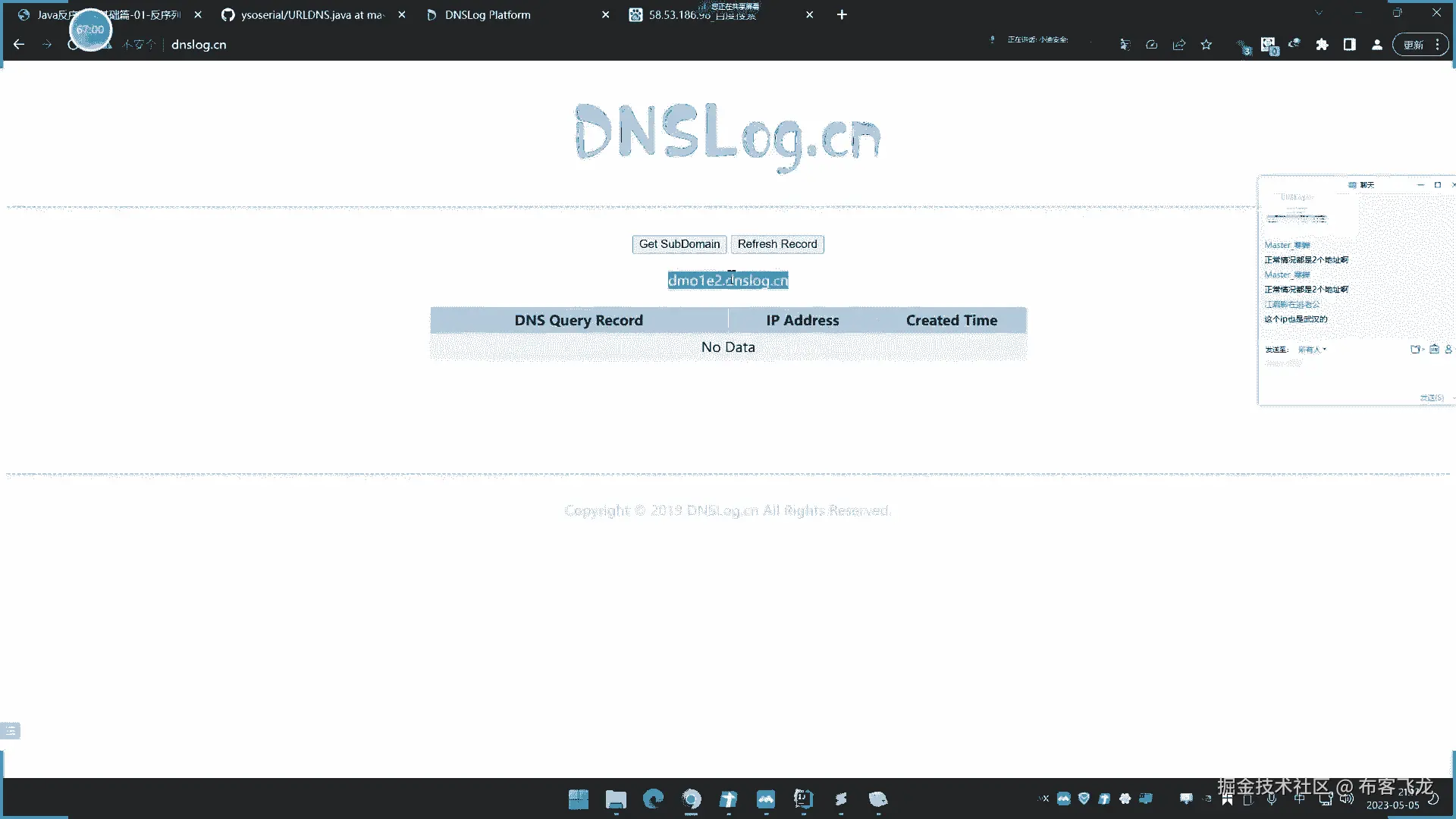The image size is (1456, 819).
Task: Open the browser three-dot menu
Action: pos(1437,45)
